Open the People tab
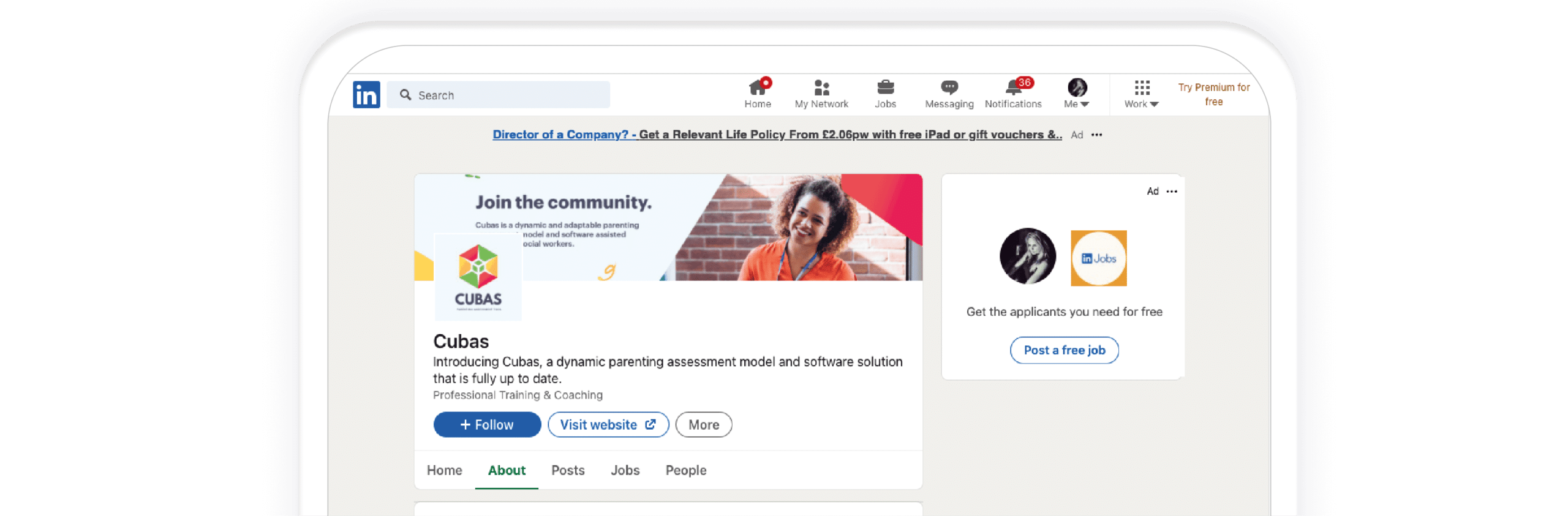 [x=686, y=470]
